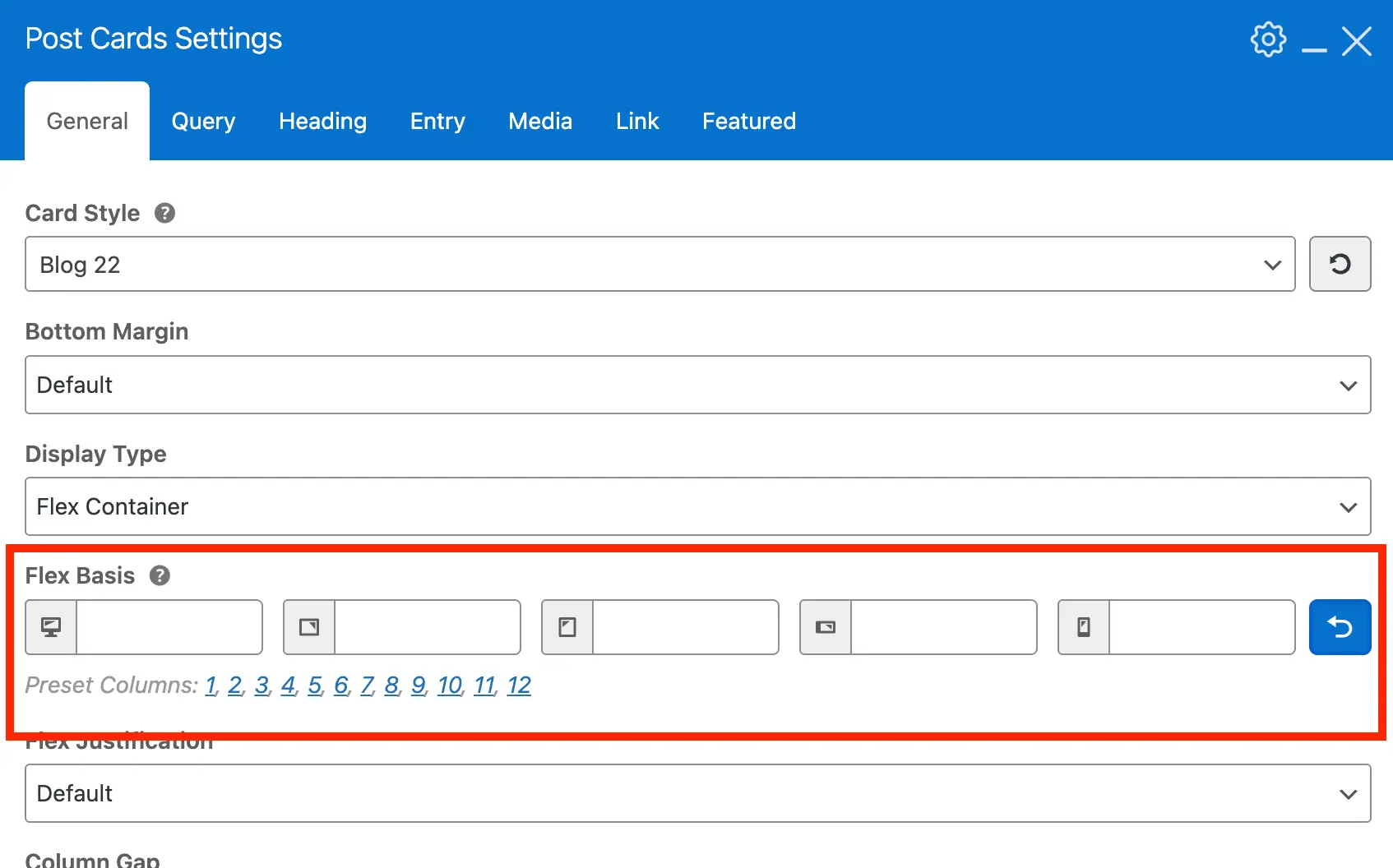Click the settings gear icon in header
Image resolution: width=1393 pixels, height=868 pixels.
coord(1267,39)
